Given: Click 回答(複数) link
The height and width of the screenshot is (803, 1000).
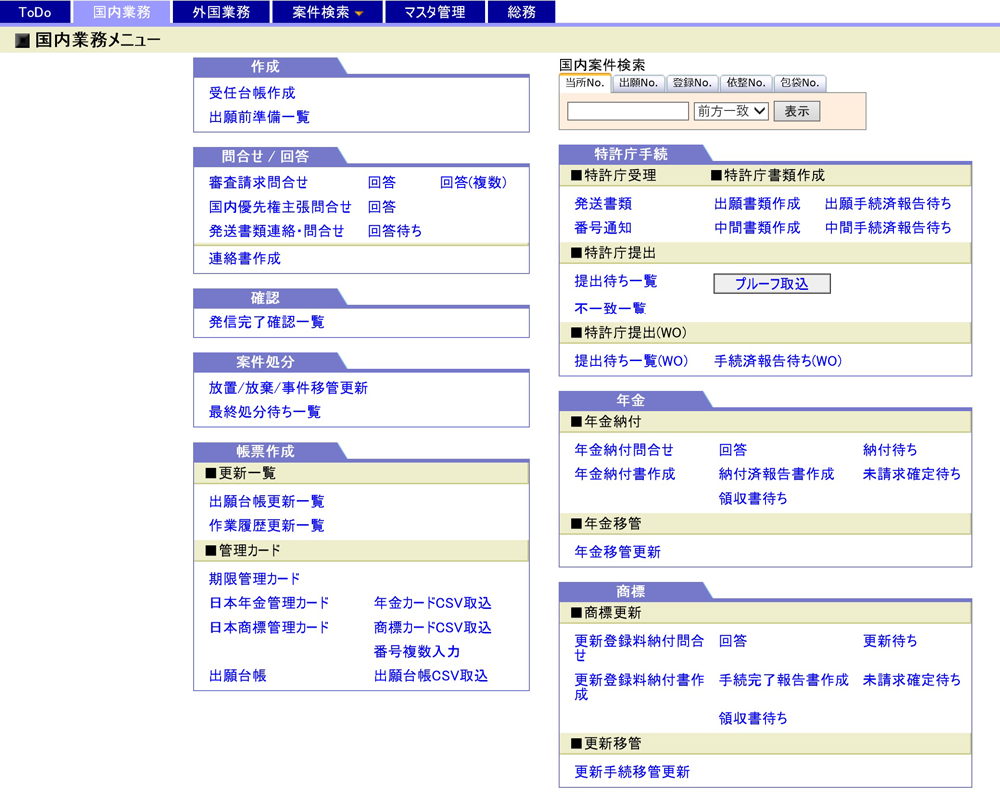Looking at the screenshot, I should (x=473, y=183).
